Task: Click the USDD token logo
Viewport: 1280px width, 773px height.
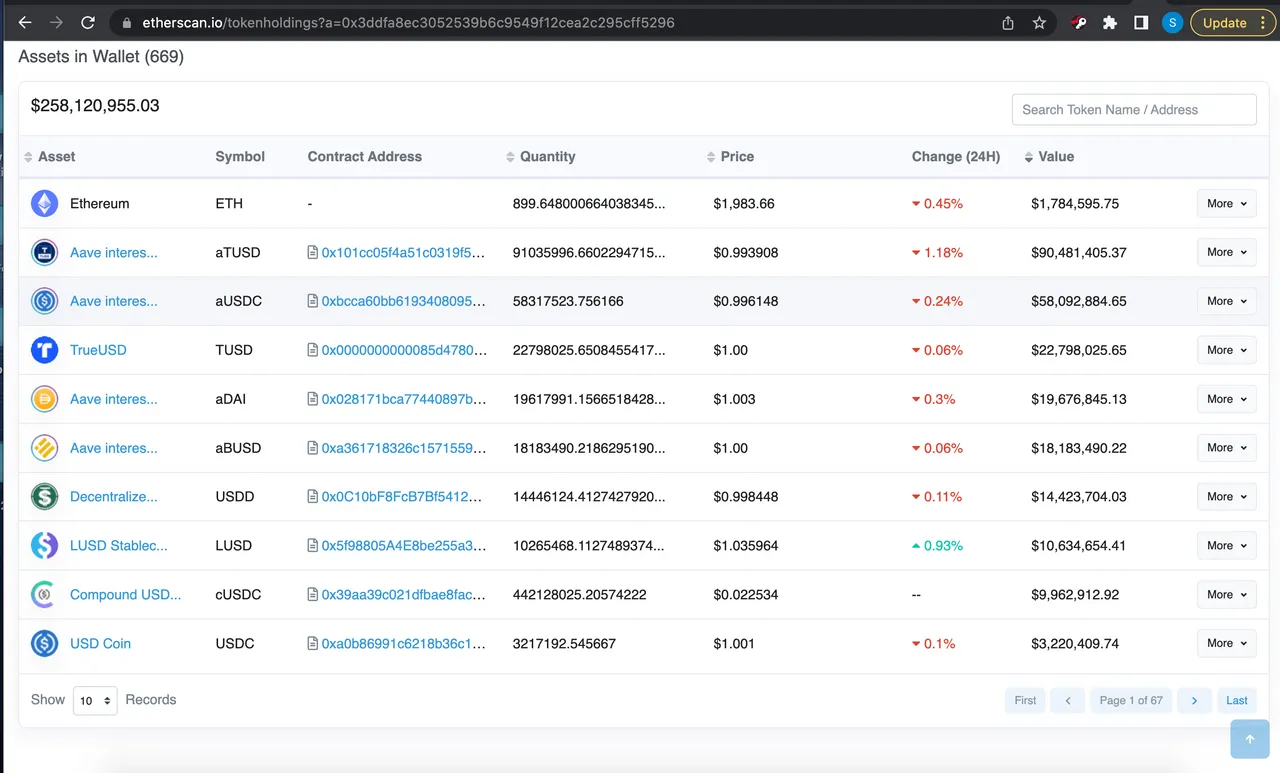Action: click(44, 497)
